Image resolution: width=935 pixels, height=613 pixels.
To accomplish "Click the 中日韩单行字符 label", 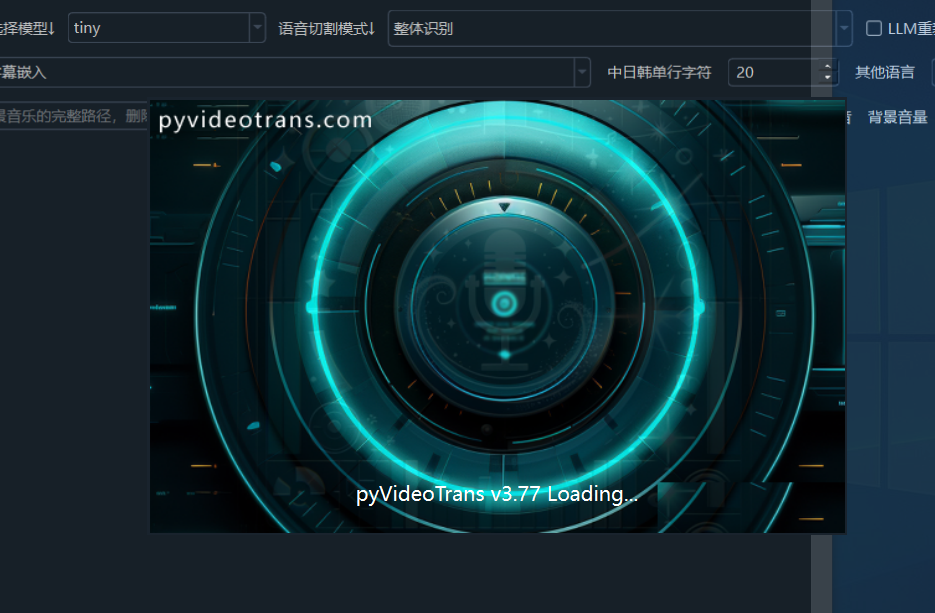I will click(659, 73).
